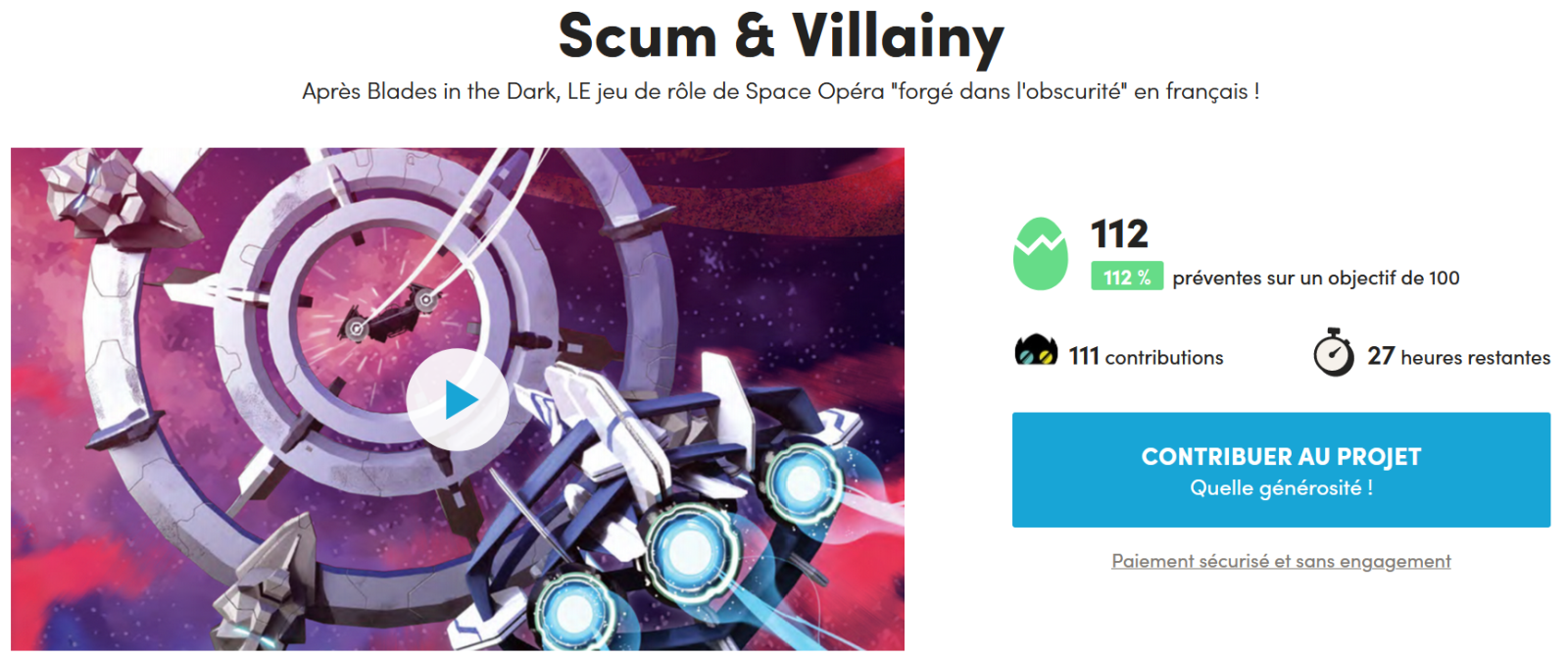Click the contributors mascot icon
Screen dimensions: 1568x658
1036,350
